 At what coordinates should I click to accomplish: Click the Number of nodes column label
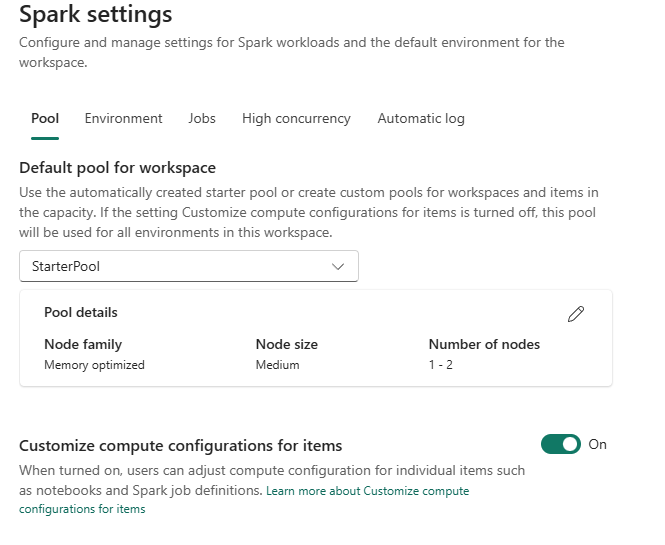point(484,344)
